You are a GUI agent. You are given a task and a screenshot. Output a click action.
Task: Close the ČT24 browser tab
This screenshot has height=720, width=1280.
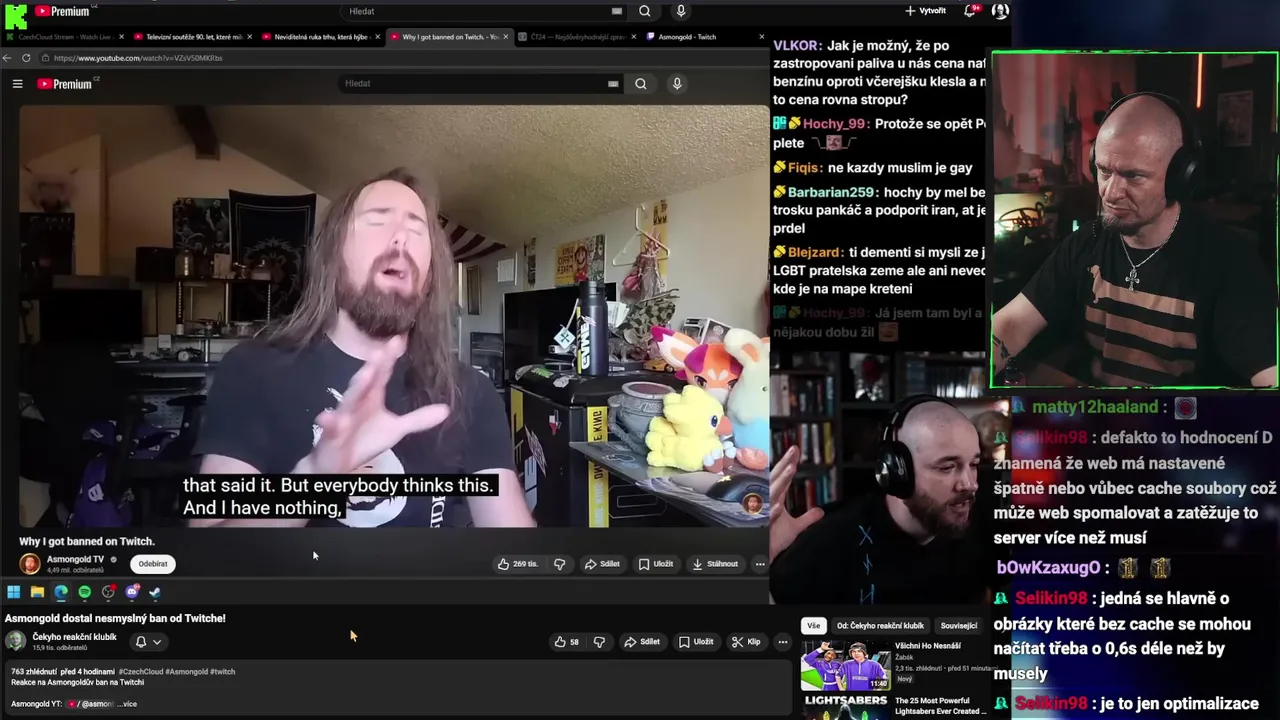click(634, 37)
